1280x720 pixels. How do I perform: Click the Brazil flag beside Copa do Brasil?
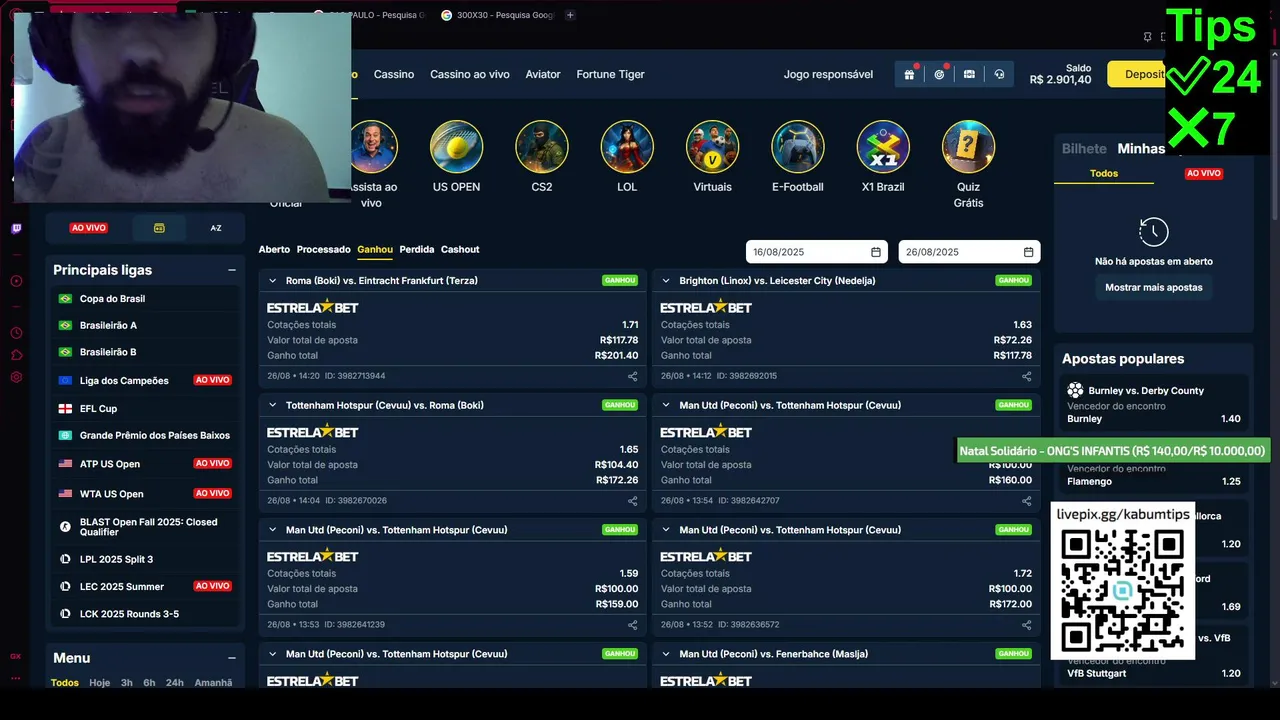pos(65,298)
